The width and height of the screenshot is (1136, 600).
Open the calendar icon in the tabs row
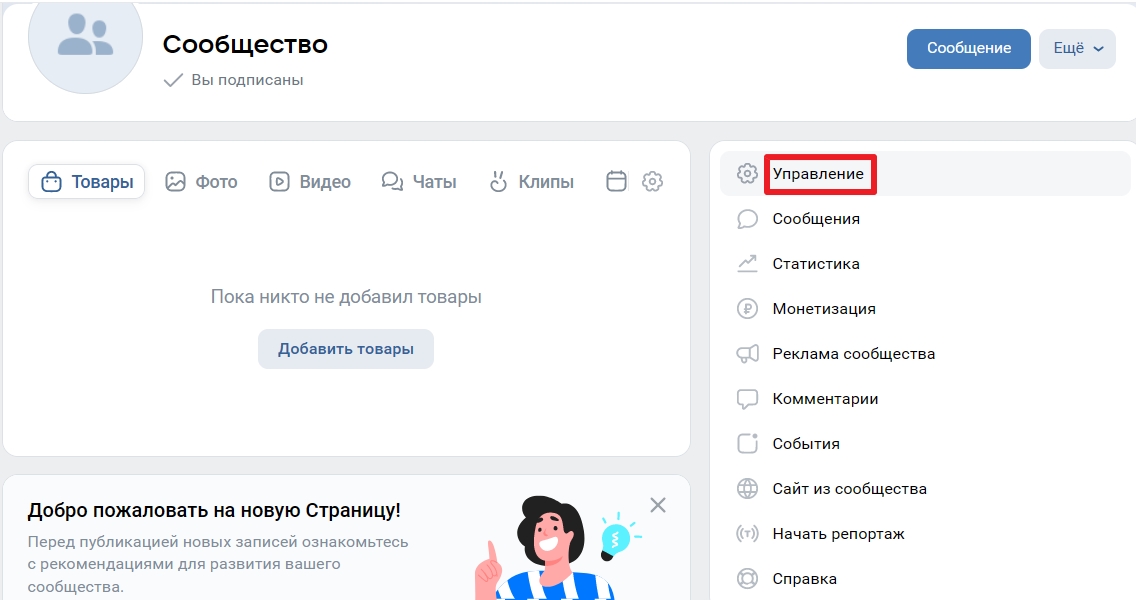click(x=616, y=181)
